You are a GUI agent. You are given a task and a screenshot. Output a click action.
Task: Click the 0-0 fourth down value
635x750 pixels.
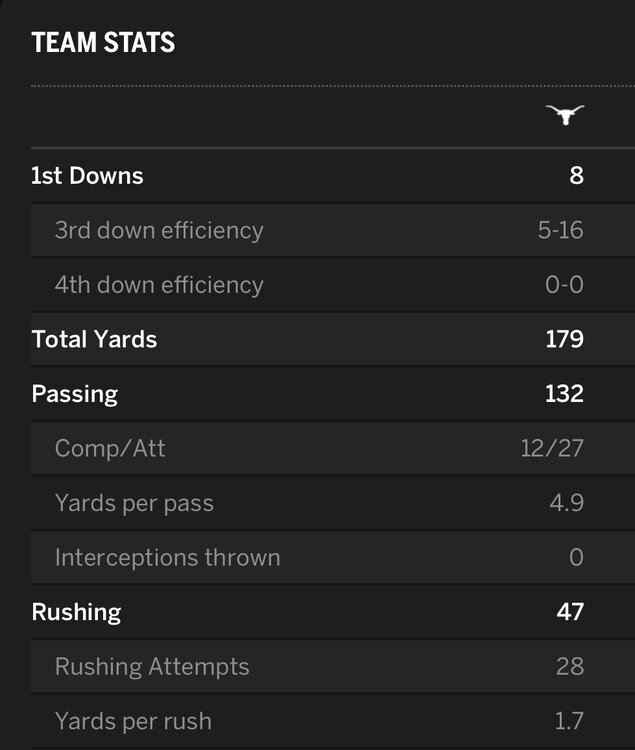pos(564,285)
